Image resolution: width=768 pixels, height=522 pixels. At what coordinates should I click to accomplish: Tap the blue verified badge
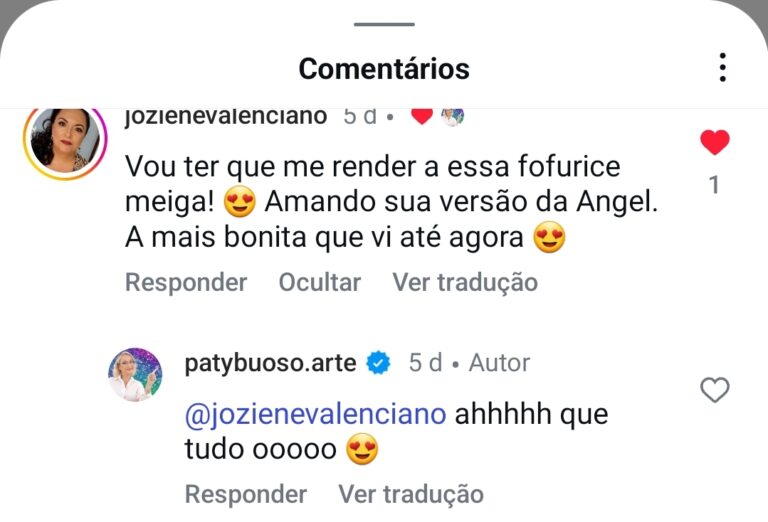(x=379, y=363)
